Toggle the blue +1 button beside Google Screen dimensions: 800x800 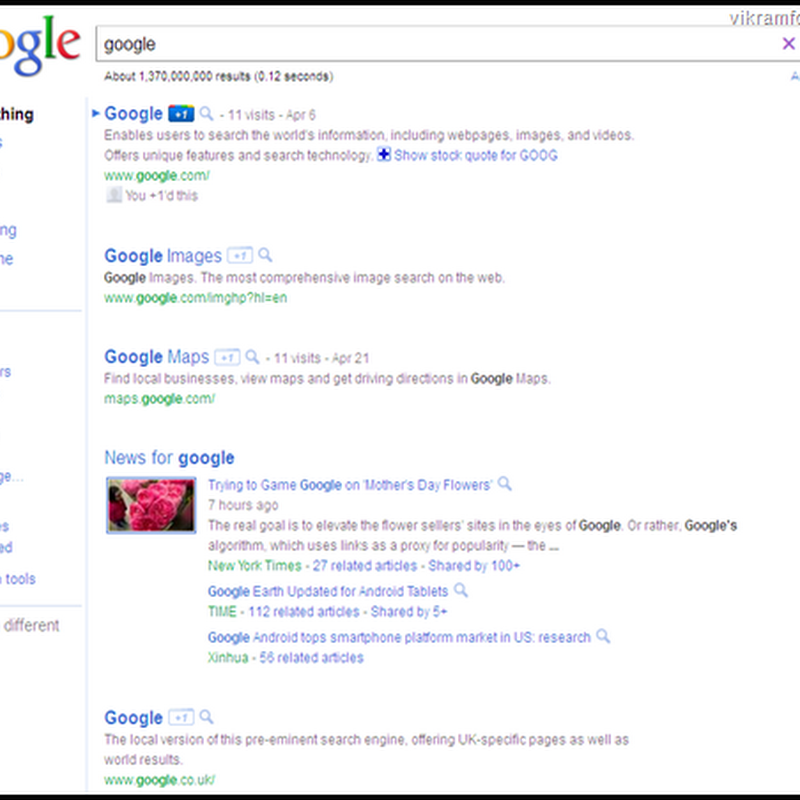[x=181, y=114]
